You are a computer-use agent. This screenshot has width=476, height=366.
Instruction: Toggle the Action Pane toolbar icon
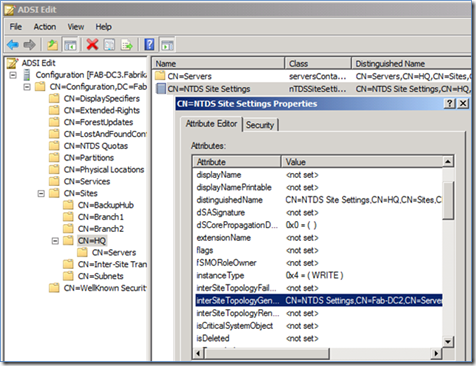coord(167,45)
